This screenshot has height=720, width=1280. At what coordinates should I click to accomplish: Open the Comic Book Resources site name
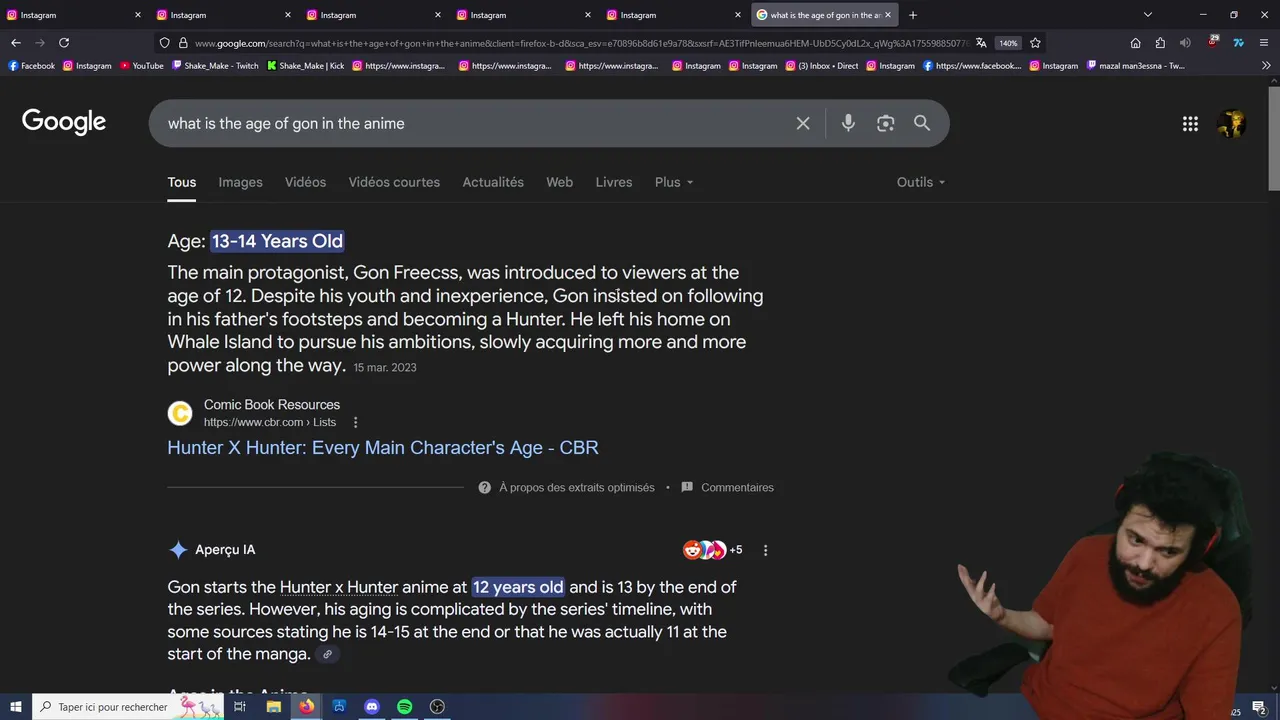[272, 405]
